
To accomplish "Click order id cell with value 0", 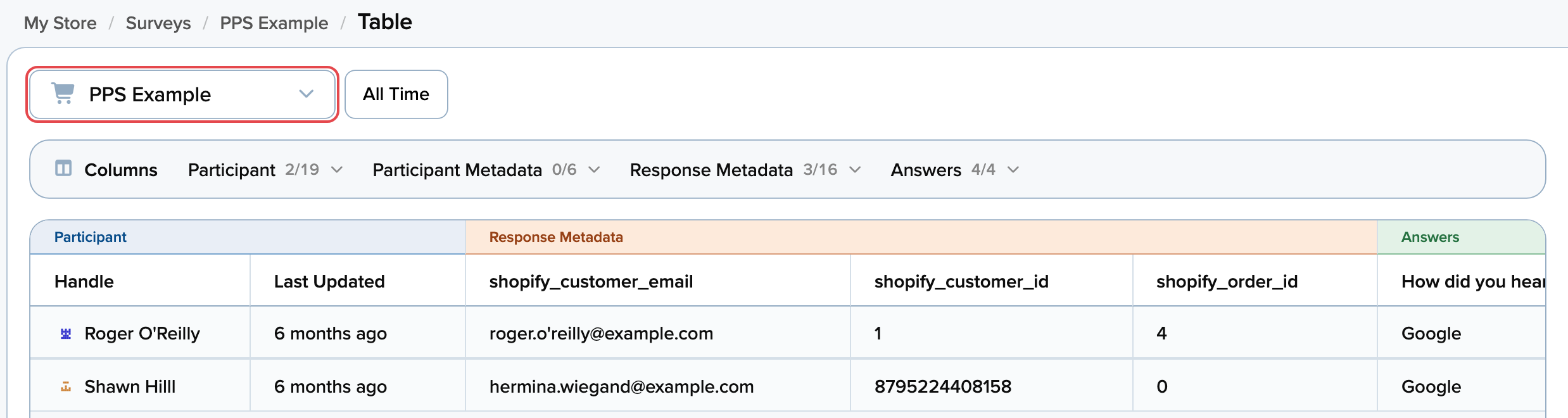I will coord(1255,386).
